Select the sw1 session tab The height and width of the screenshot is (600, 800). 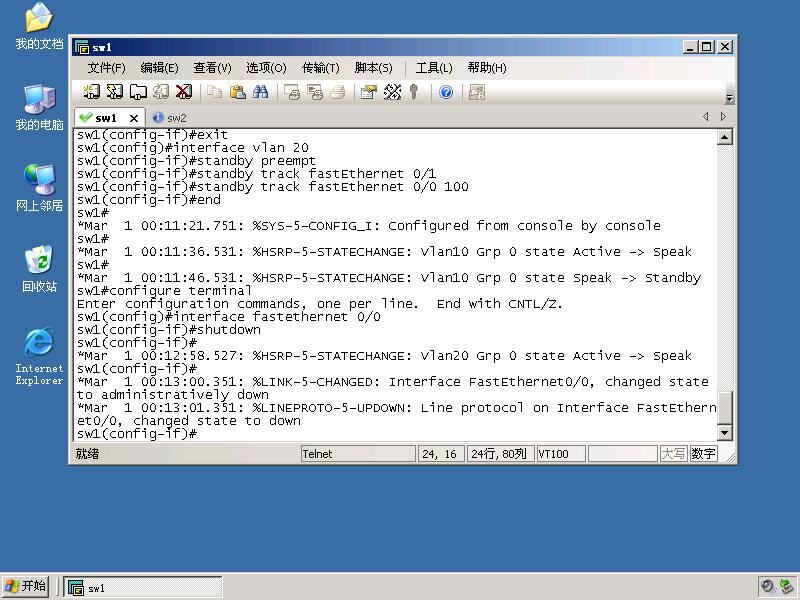(106, 118)
